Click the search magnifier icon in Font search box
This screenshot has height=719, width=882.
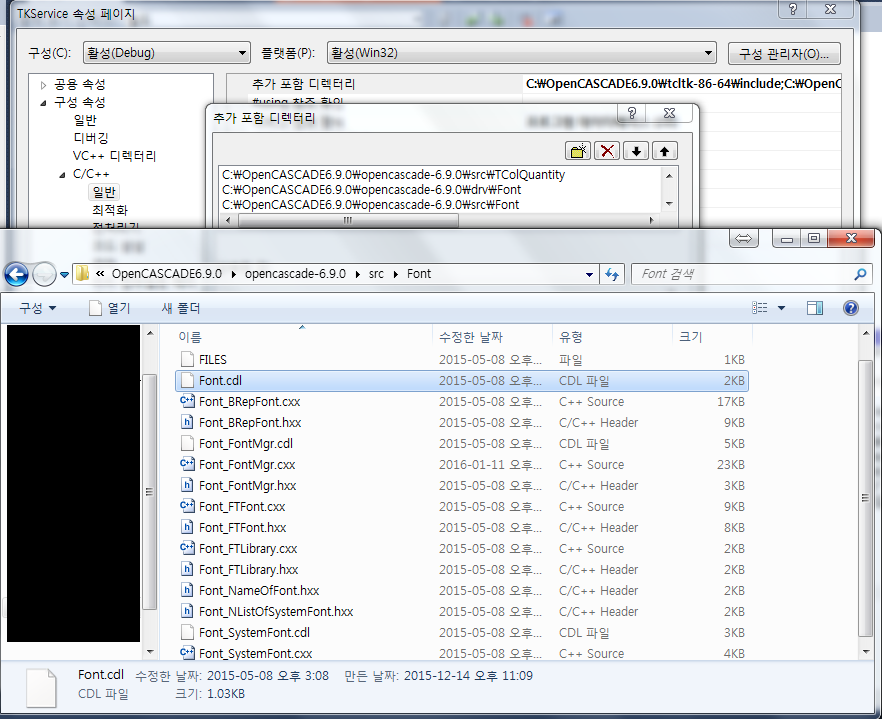click(x=860, y=274)
